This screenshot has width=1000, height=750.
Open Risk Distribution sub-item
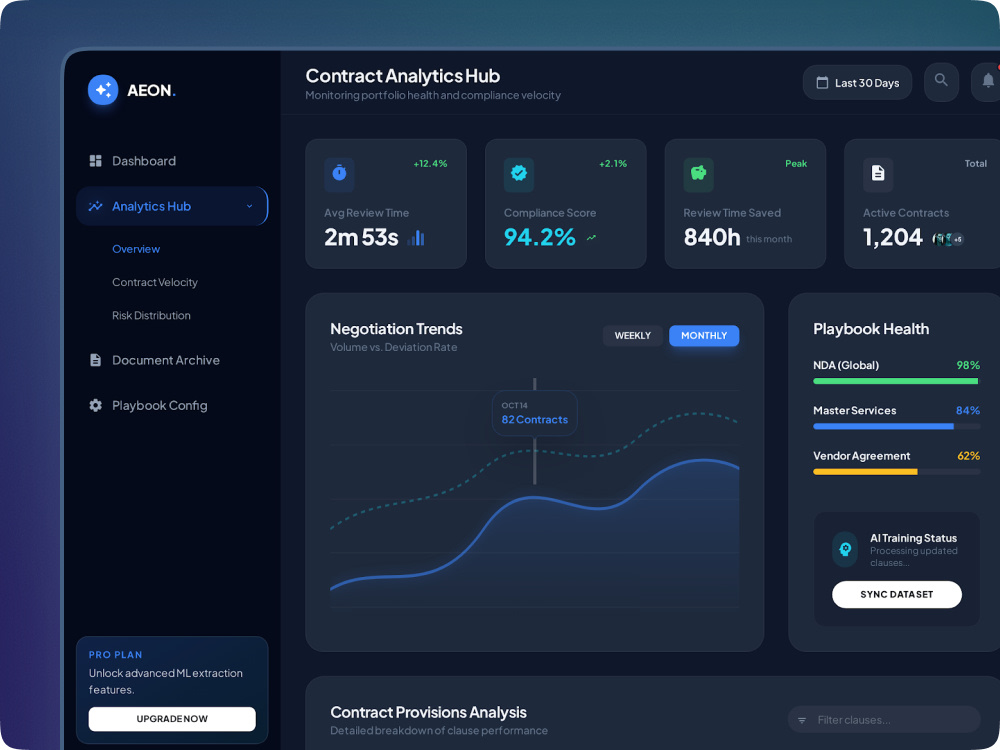point(151,315)
